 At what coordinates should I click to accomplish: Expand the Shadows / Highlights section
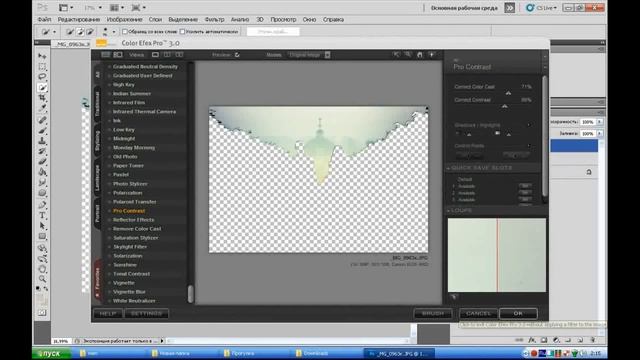tap(529, 125)
